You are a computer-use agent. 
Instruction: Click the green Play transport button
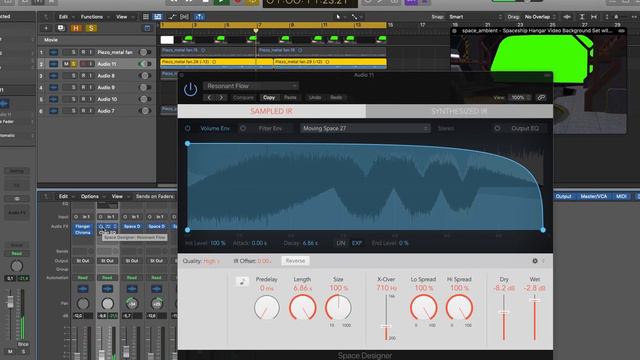coord(221,2)
